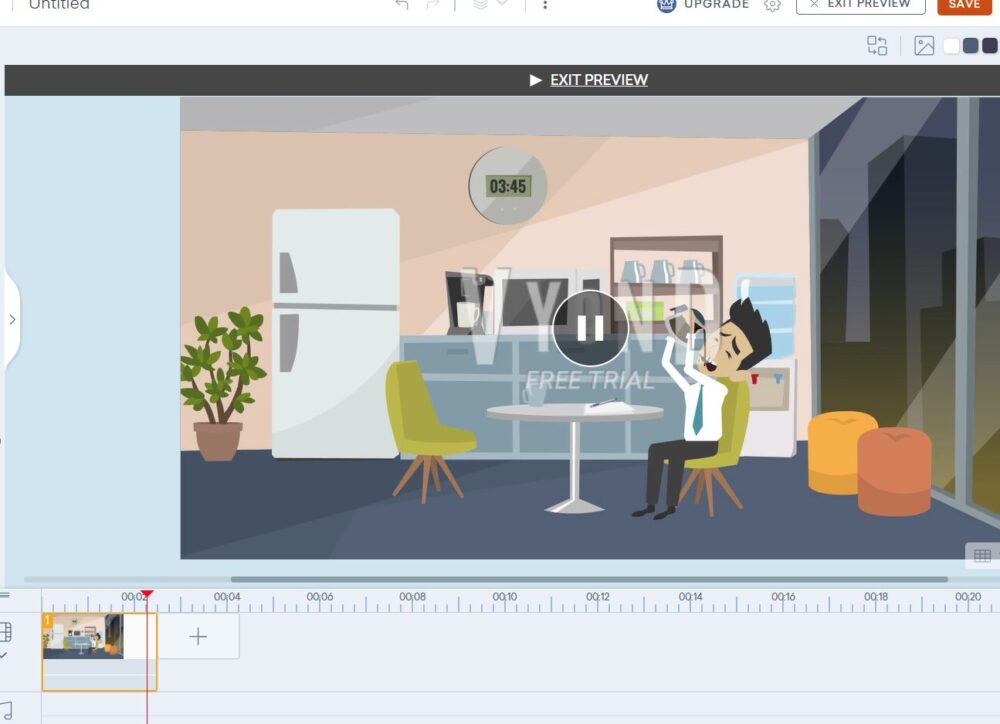1000x724 pixels.
Task: Expand the left side panel chevron
Action: [12, 320]
